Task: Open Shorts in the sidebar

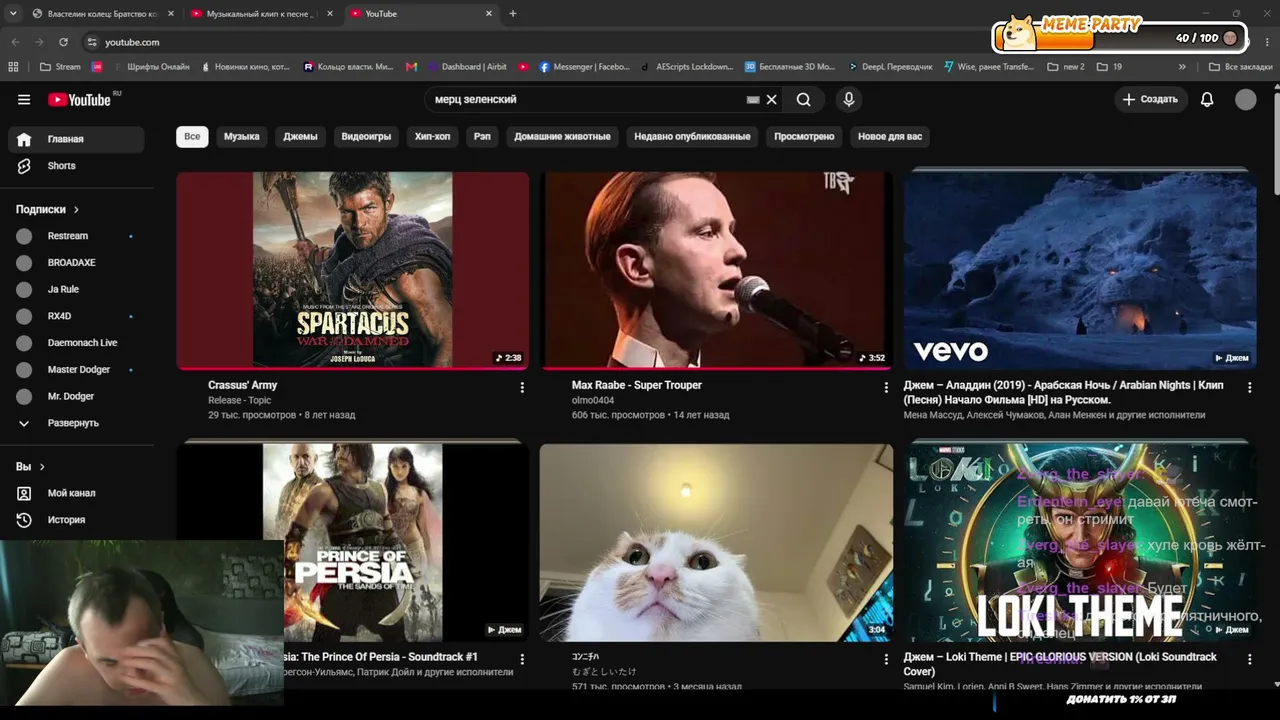Action: tap(76, 166)
